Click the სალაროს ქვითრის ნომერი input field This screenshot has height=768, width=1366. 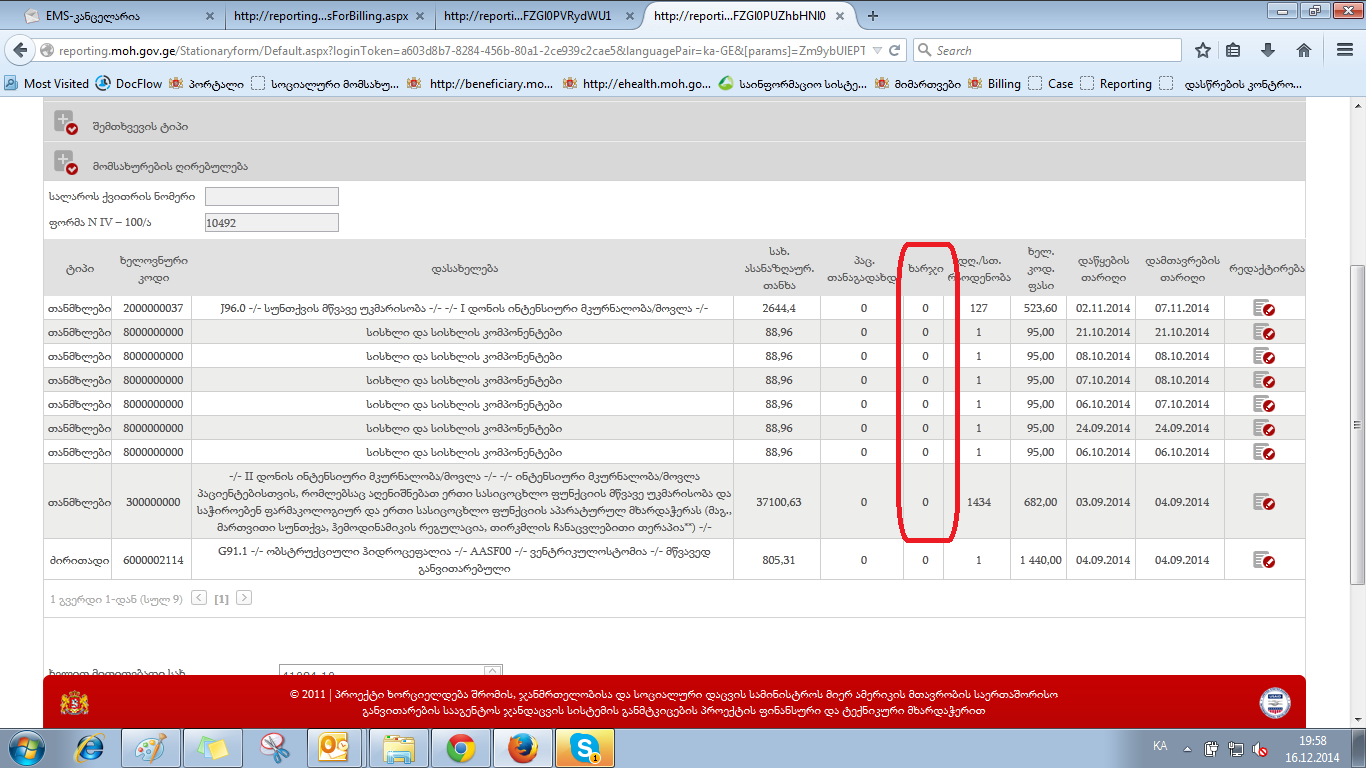271,196
